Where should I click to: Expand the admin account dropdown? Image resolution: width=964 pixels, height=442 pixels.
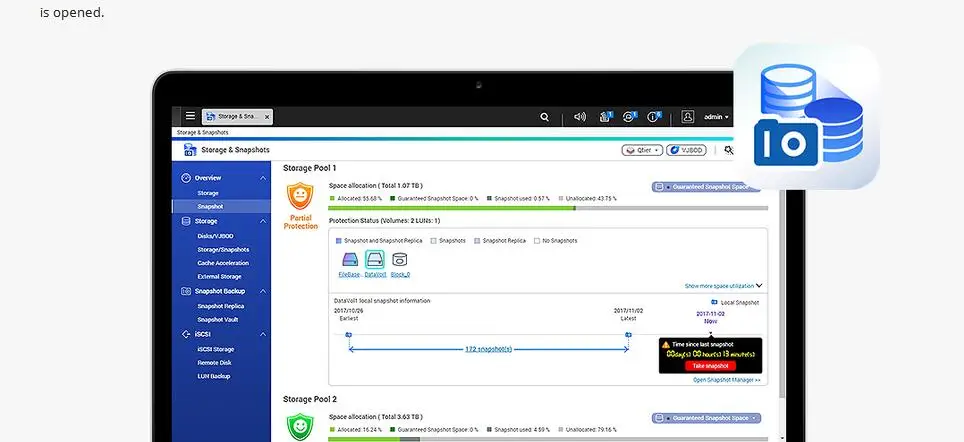click(x=716, y=117)
